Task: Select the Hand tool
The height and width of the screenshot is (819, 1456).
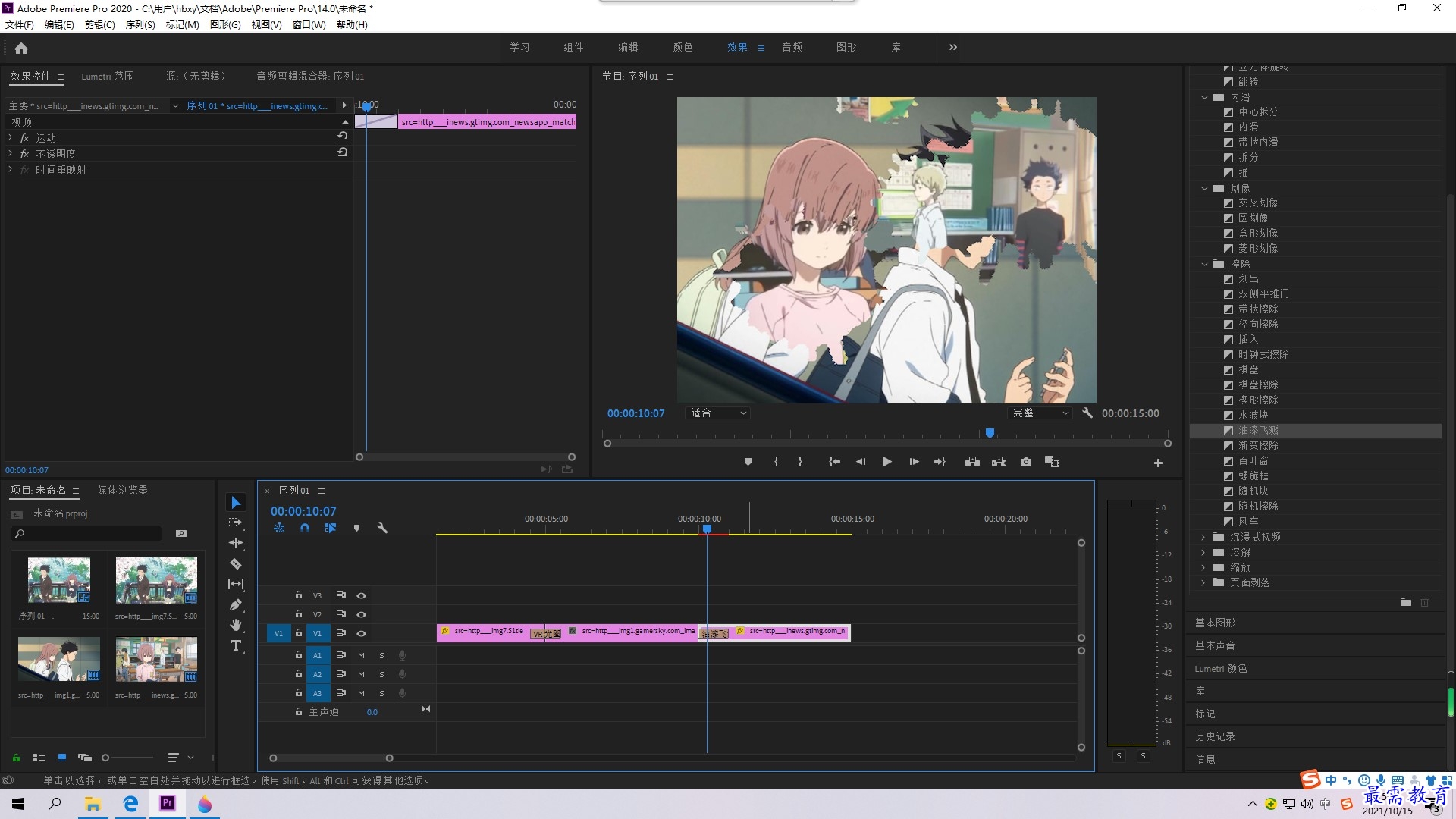Action: pyautogui.click(x=236, y=625)
